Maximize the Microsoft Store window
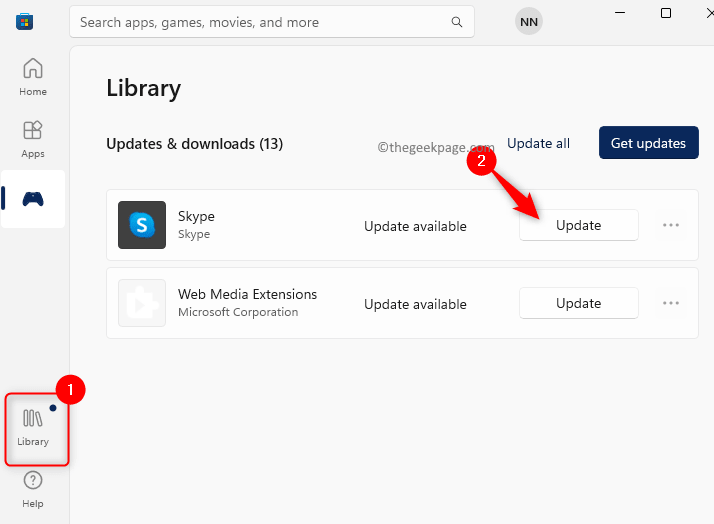Screen dimensions: 714x524 [666, 13]
